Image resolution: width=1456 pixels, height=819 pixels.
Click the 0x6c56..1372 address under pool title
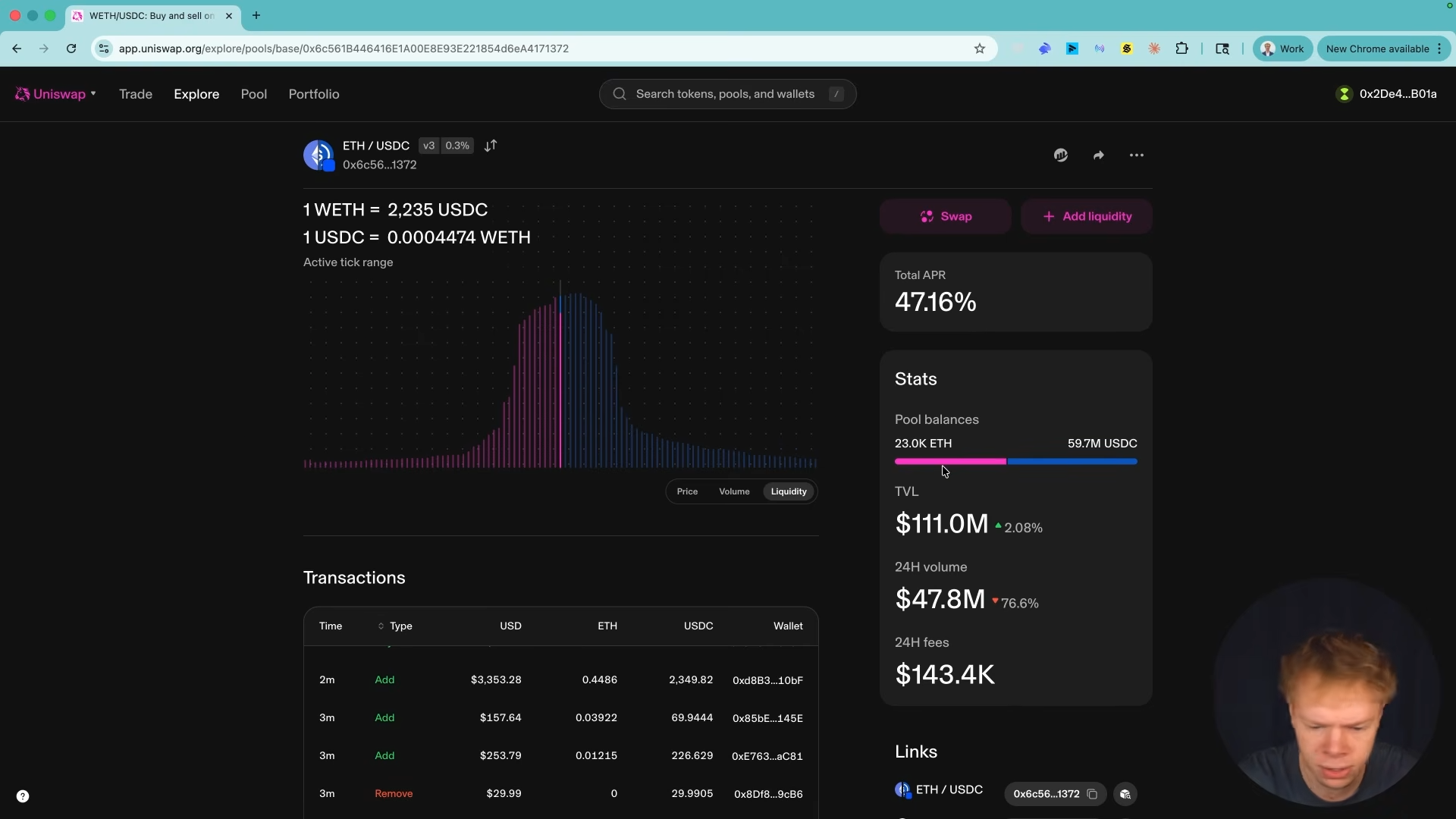[380, 165]
